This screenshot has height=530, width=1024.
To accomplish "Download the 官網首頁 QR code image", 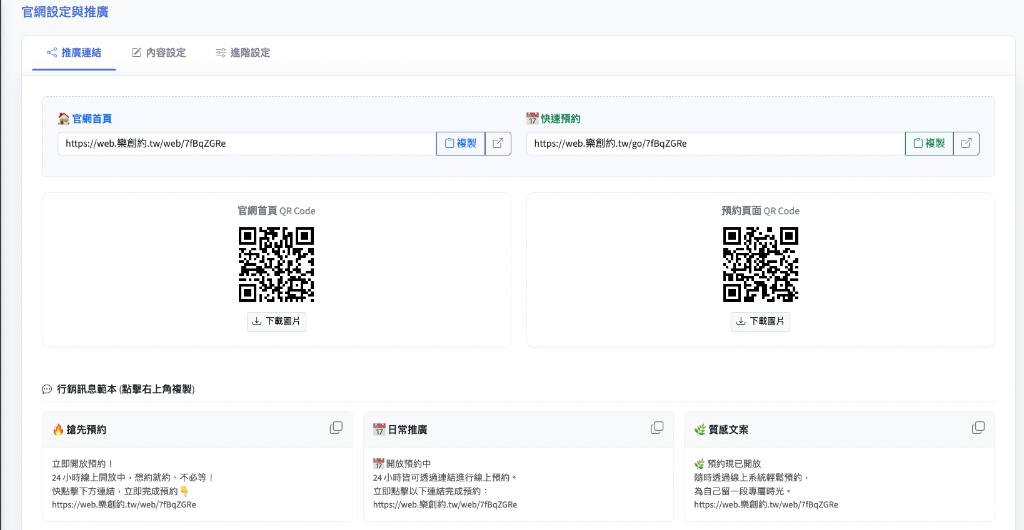I will pos(277,321).
